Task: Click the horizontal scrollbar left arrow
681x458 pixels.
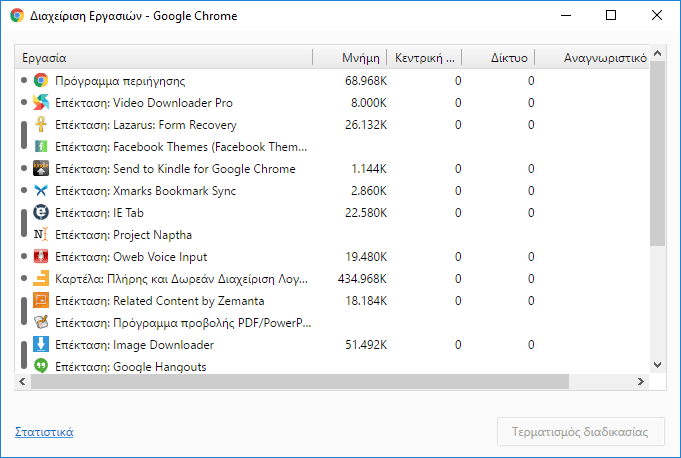Action: coord(23,382)
